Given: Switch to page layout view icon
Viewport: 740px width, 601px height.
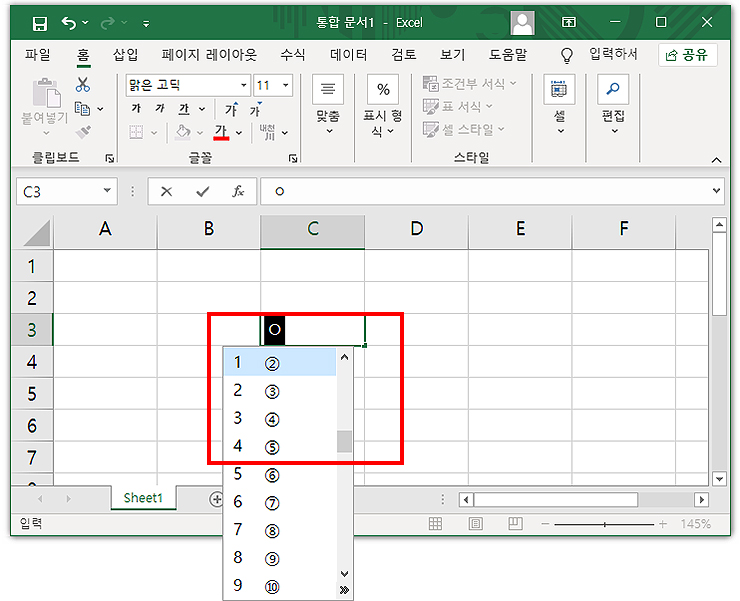Looking at the screenshot, I should click(475, 524).
